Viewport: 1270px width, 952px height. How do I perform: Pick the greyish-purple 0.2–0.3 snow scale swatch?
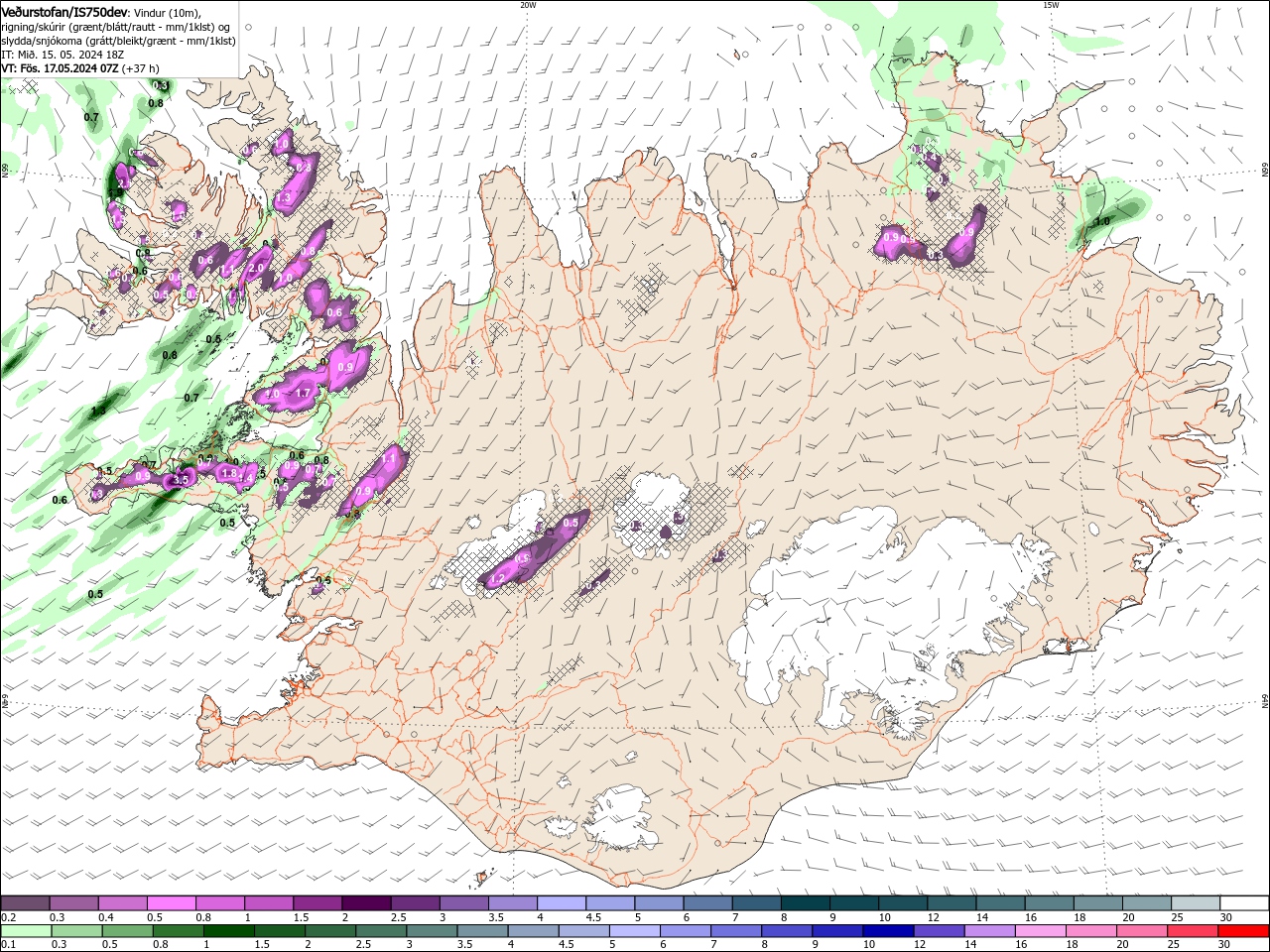tap(26, 903)
